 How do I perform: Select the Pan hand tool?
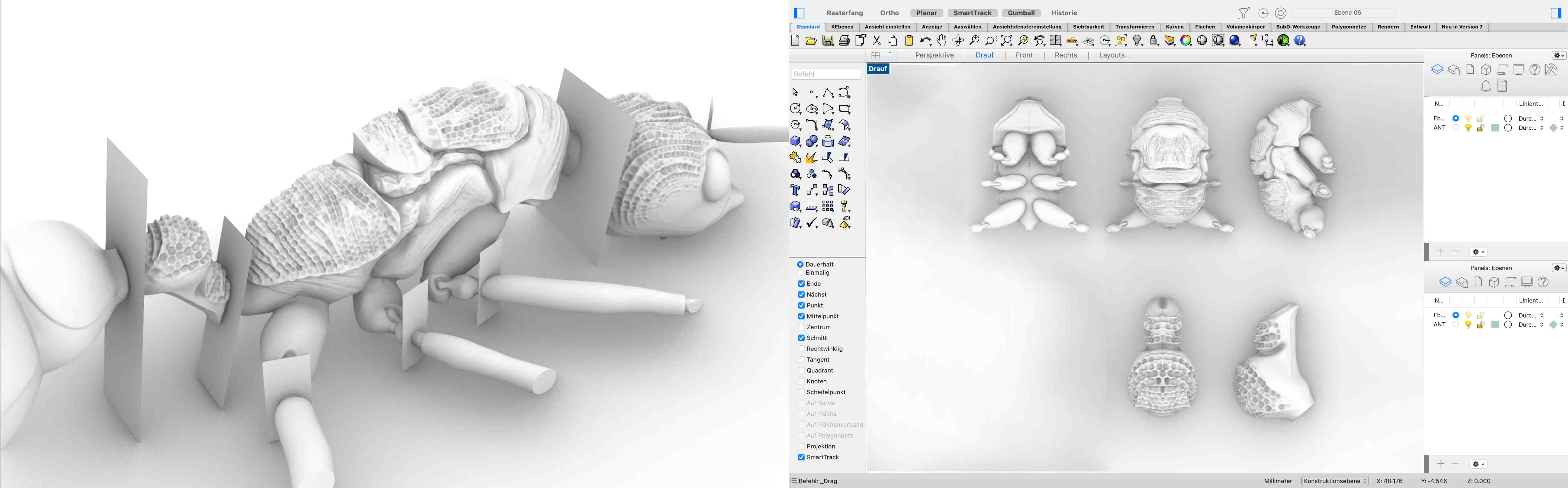click(x=942, y=41)
